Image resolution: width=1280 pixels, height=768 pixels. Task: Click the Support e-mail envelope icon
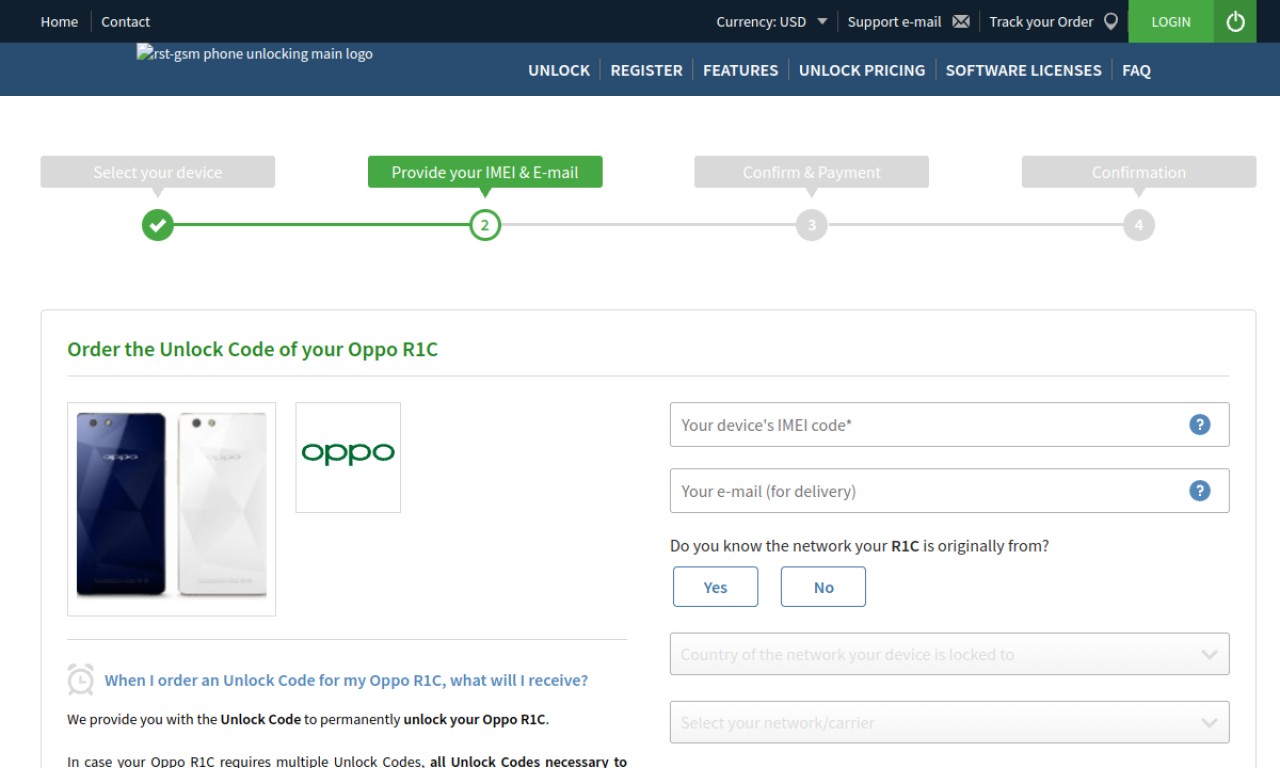[961, 22]
